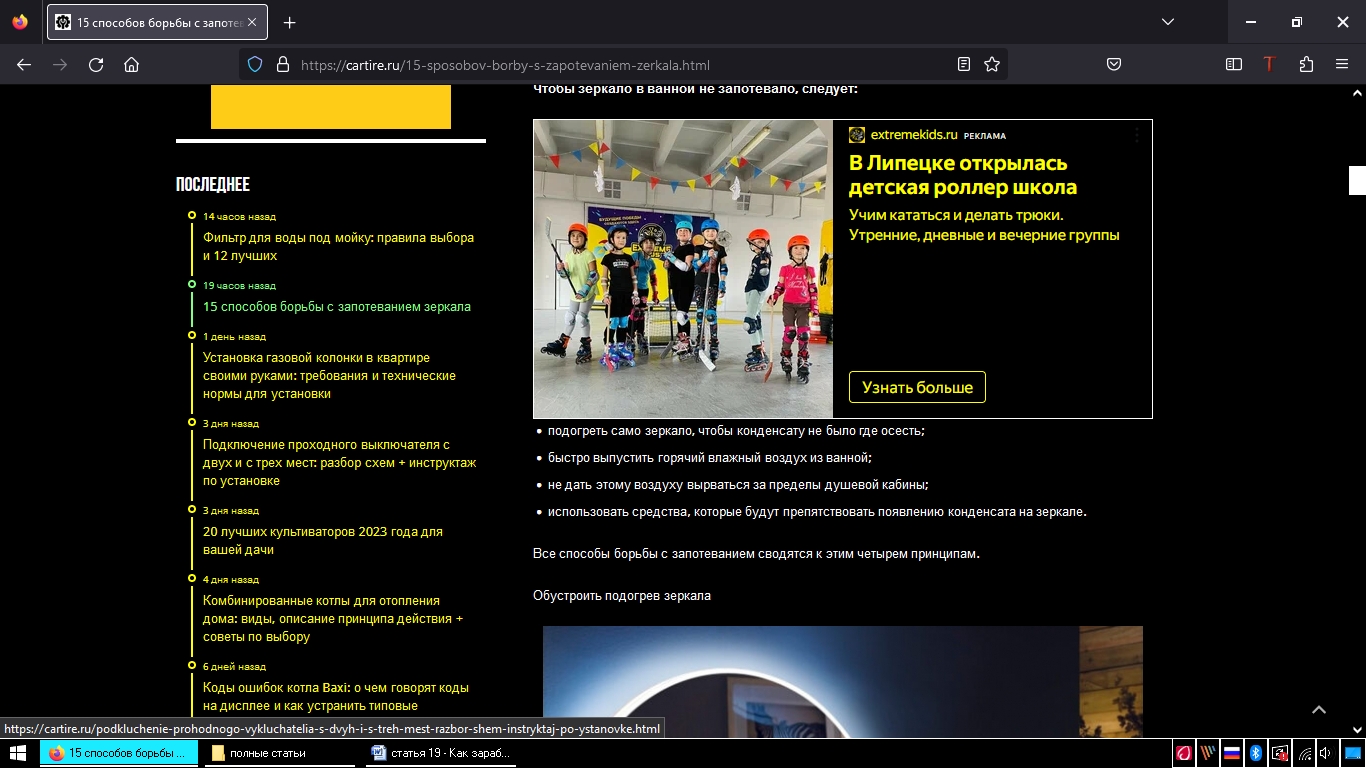The width and height of the screenshot is (1366, 768).
Task: Open 'Подключение проходного выключателя' article
Action: click(x=339, y=462)
